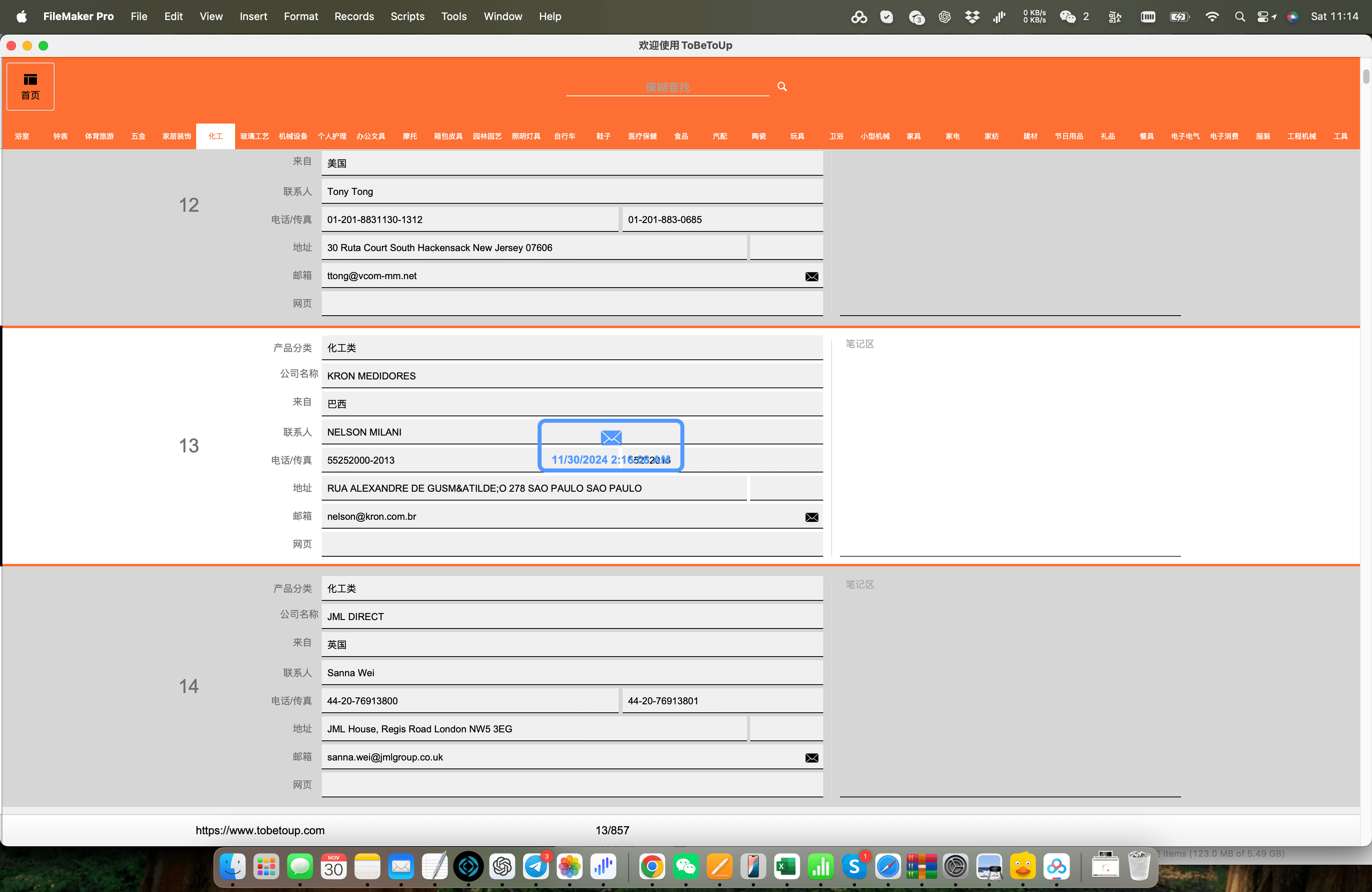Open Telegram with 3 badge in Dock
This screenshot has height=892, width=1372.
point(536,866)
